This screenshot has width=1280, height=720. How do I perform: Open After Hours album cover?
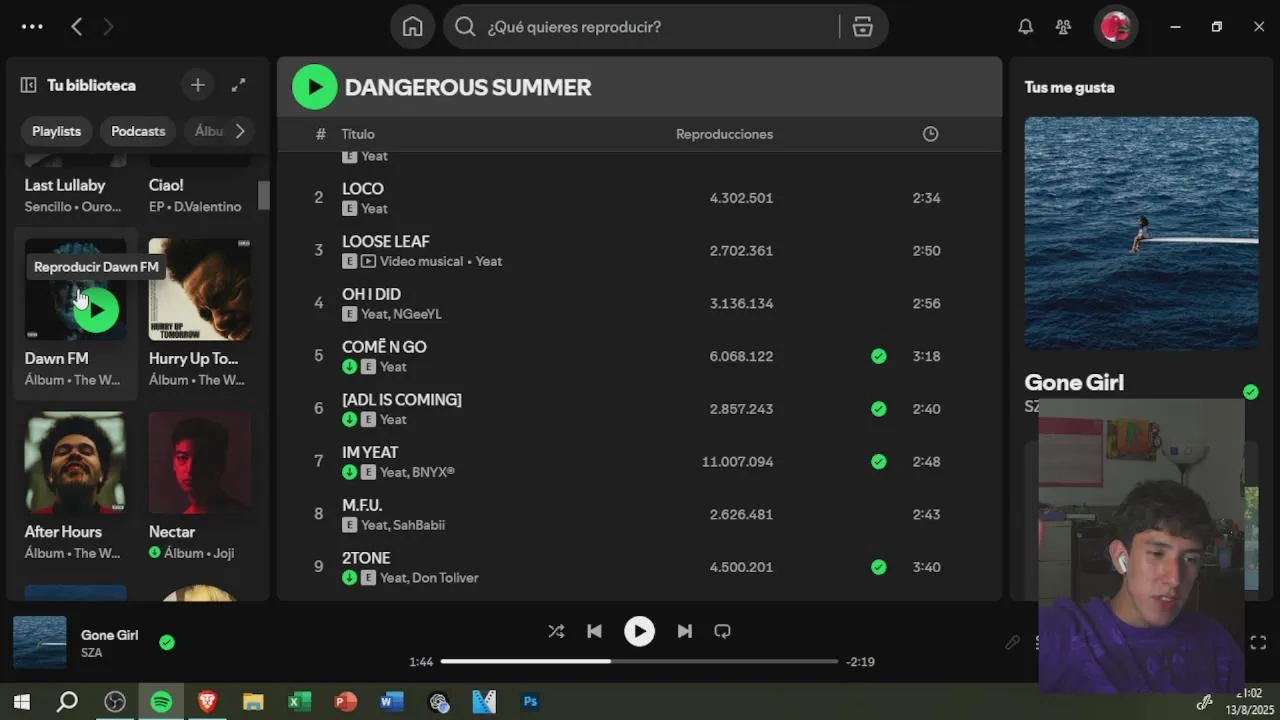(76, 462)
